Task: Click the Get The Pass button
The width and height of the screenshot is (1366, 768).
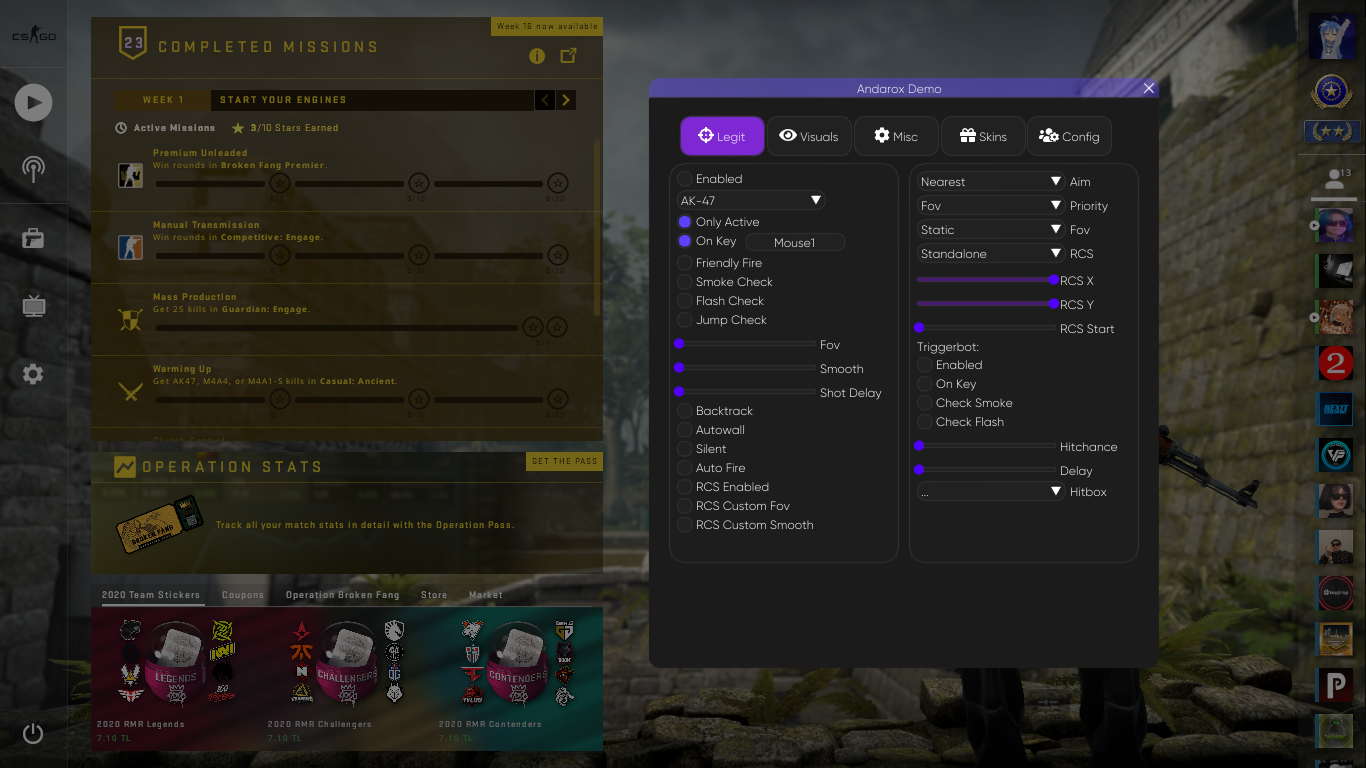Action: 565,461
